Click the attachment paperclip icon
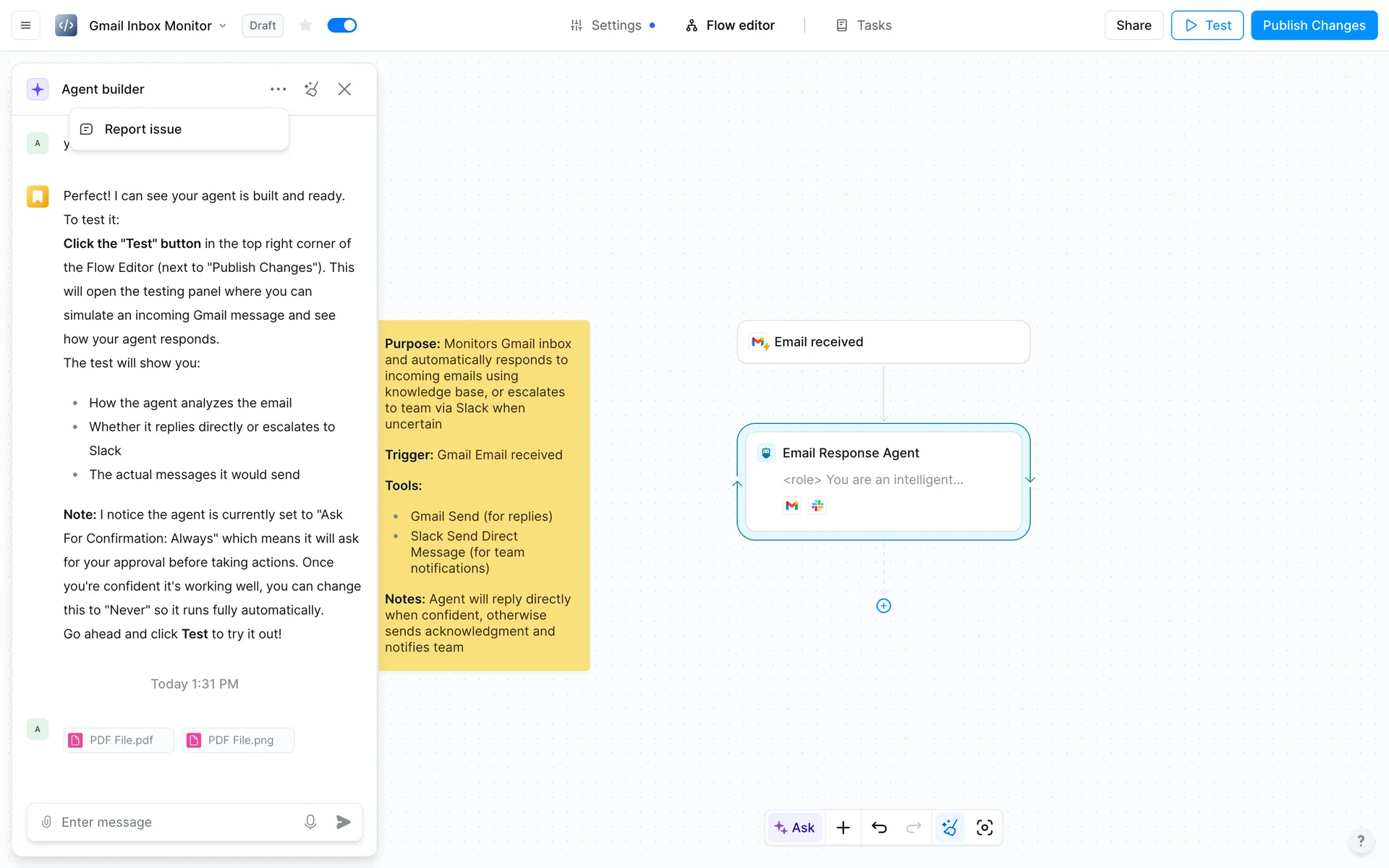Image resolution: width=1389 pixels, height=868 pixels. [x=46, y=822]
